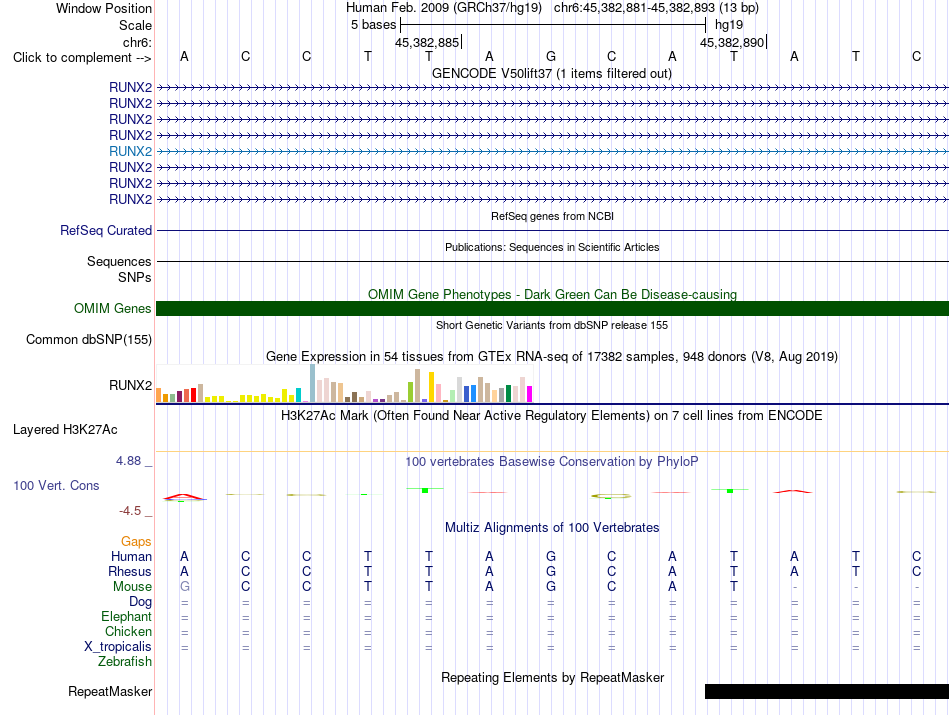Click the OMIM Gene Phenotypes green title

pyautogui.click(x=552, y=294)
